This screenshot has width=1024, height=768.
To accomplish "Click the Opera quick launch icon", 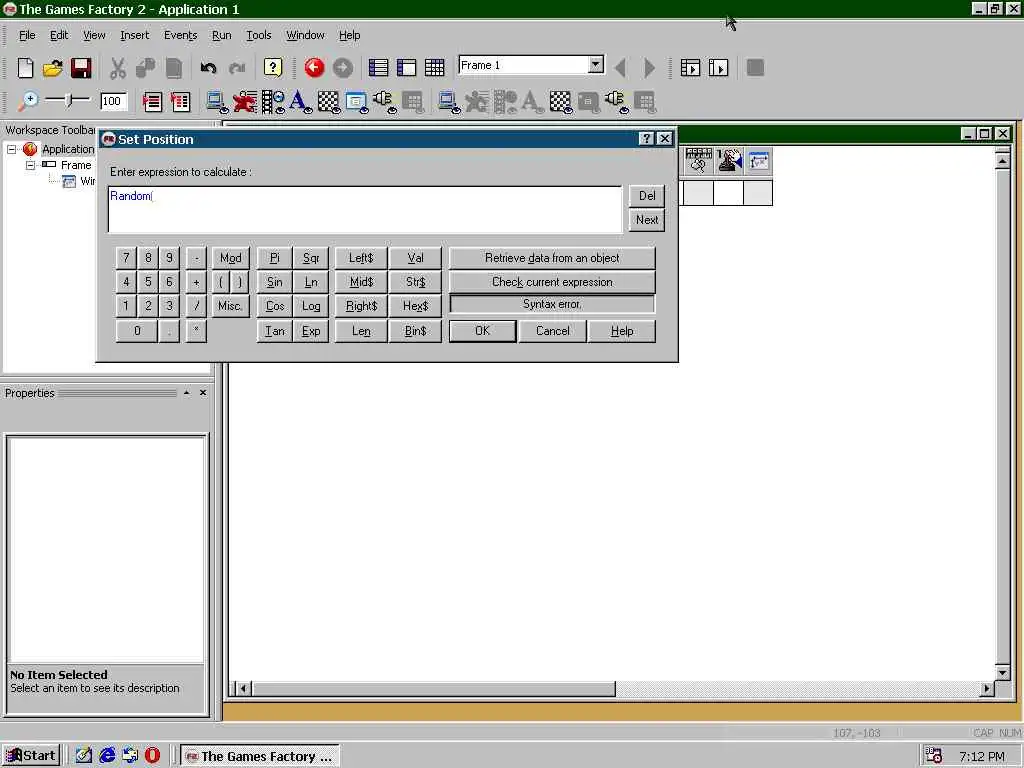I will (x=152, y=756).
